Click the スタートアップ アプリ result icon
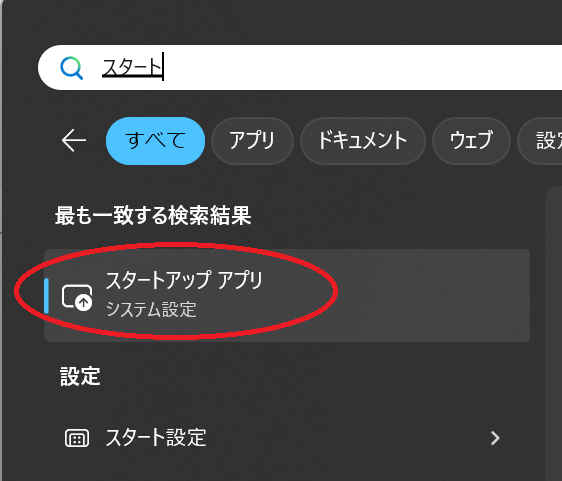This screenshot has height=481, width=562. 77,297
